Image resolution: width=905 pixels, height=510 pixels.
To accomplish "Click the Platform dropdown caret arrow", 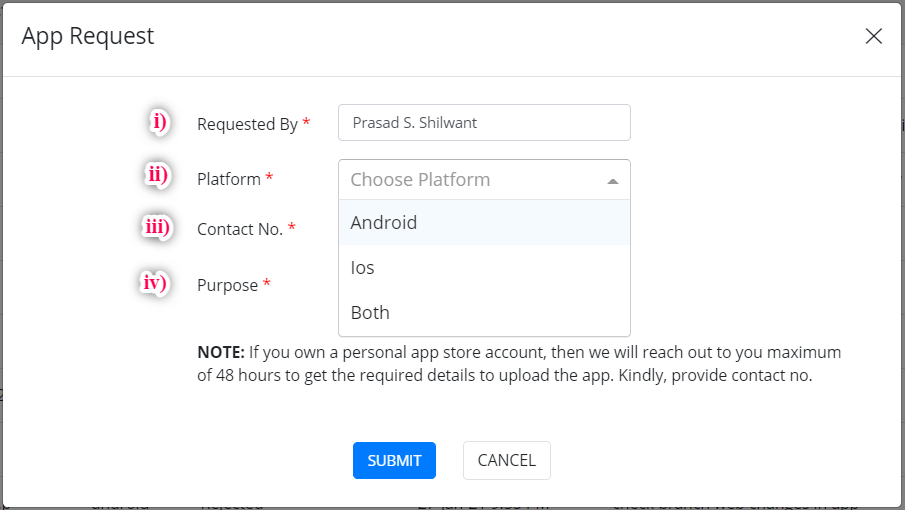I will (612, 181).
